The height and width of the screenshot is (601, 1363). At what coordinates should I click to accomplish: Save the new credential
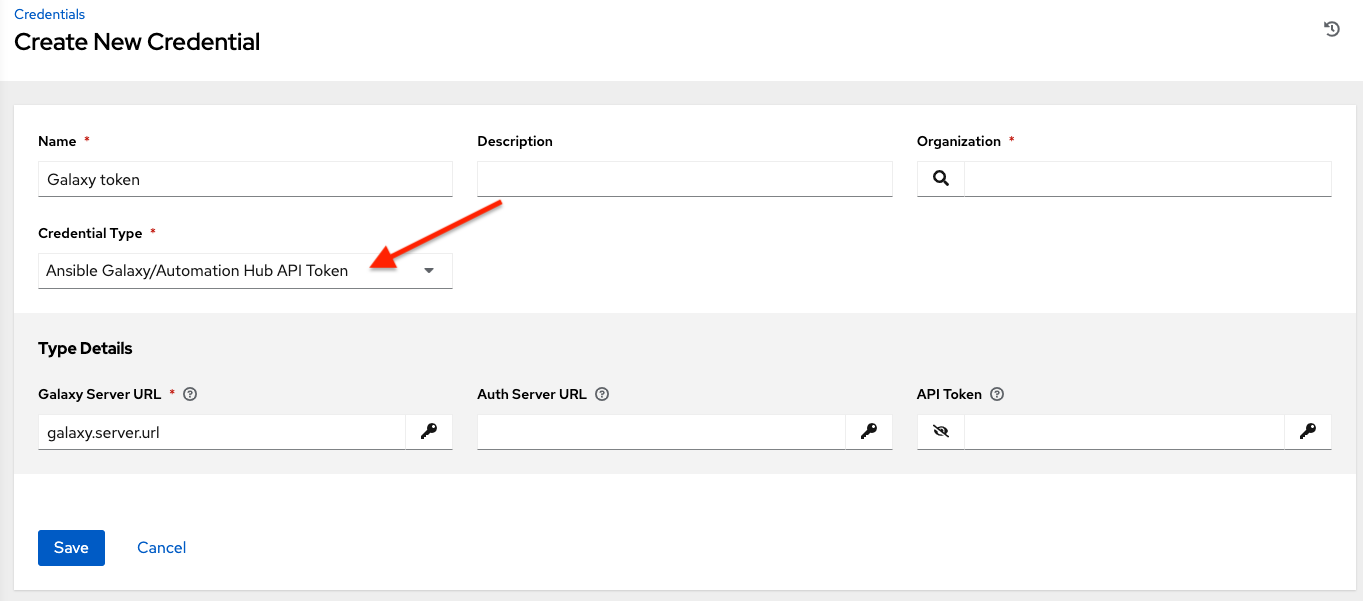tap(70, 547)
